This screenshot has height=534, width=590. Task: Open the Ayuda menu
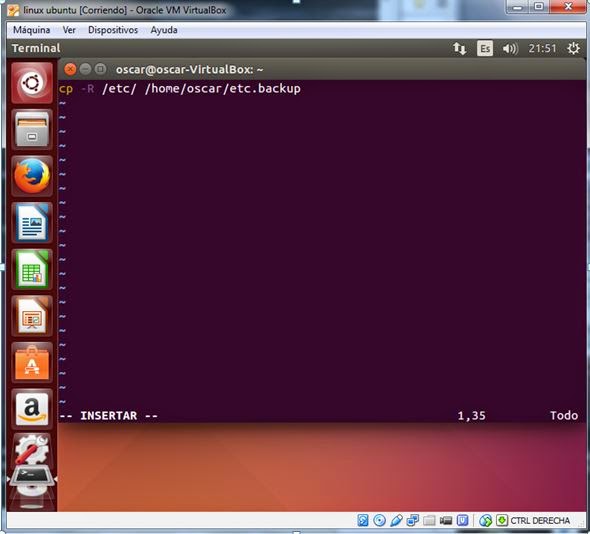point(164,30)
